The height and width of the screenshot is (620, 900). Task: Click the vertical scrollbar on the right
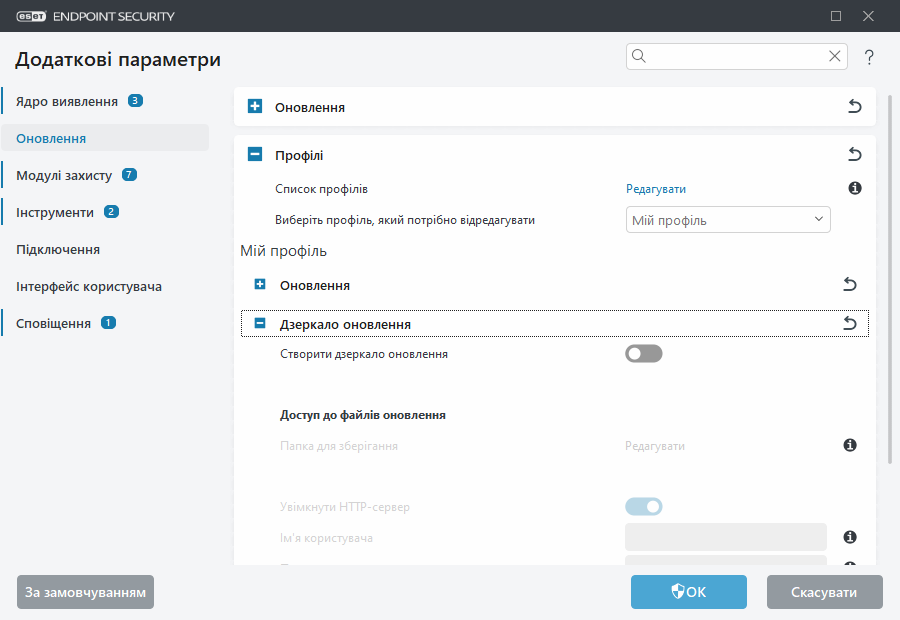click(890, 279)
